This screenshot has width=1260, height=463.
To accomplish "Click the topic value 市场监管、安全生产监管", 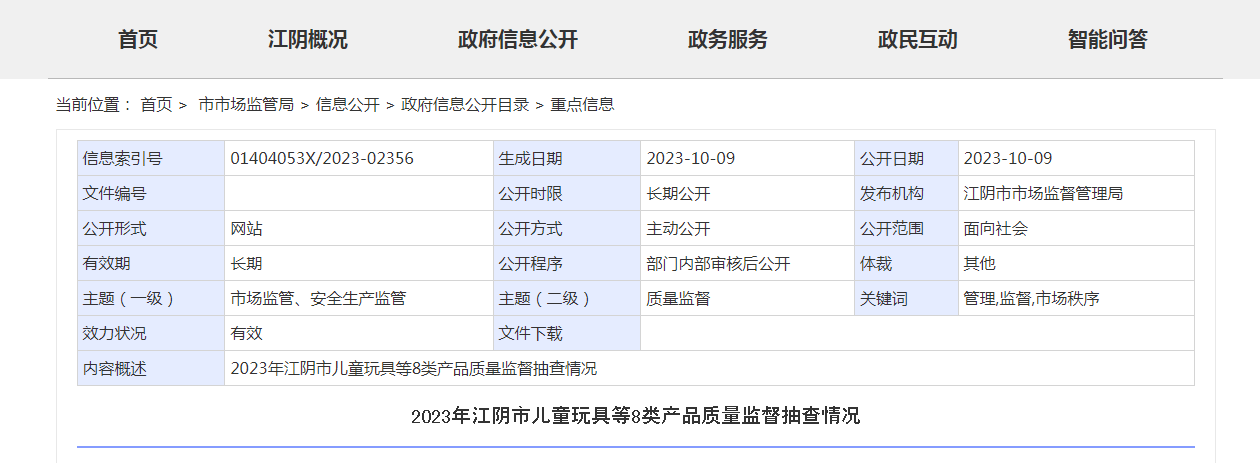I will click(x=318, y=298).
